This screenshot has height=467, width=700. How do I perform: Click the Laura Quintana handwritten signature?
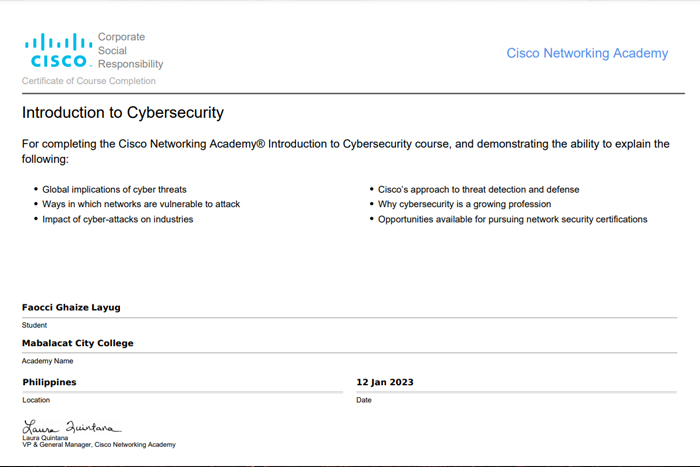[72, 427]
